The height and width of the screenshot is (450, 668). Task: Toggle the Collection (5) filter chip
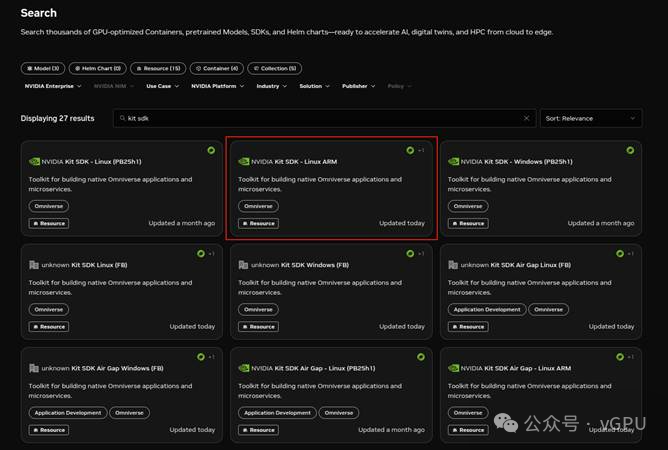click(274, 68)
